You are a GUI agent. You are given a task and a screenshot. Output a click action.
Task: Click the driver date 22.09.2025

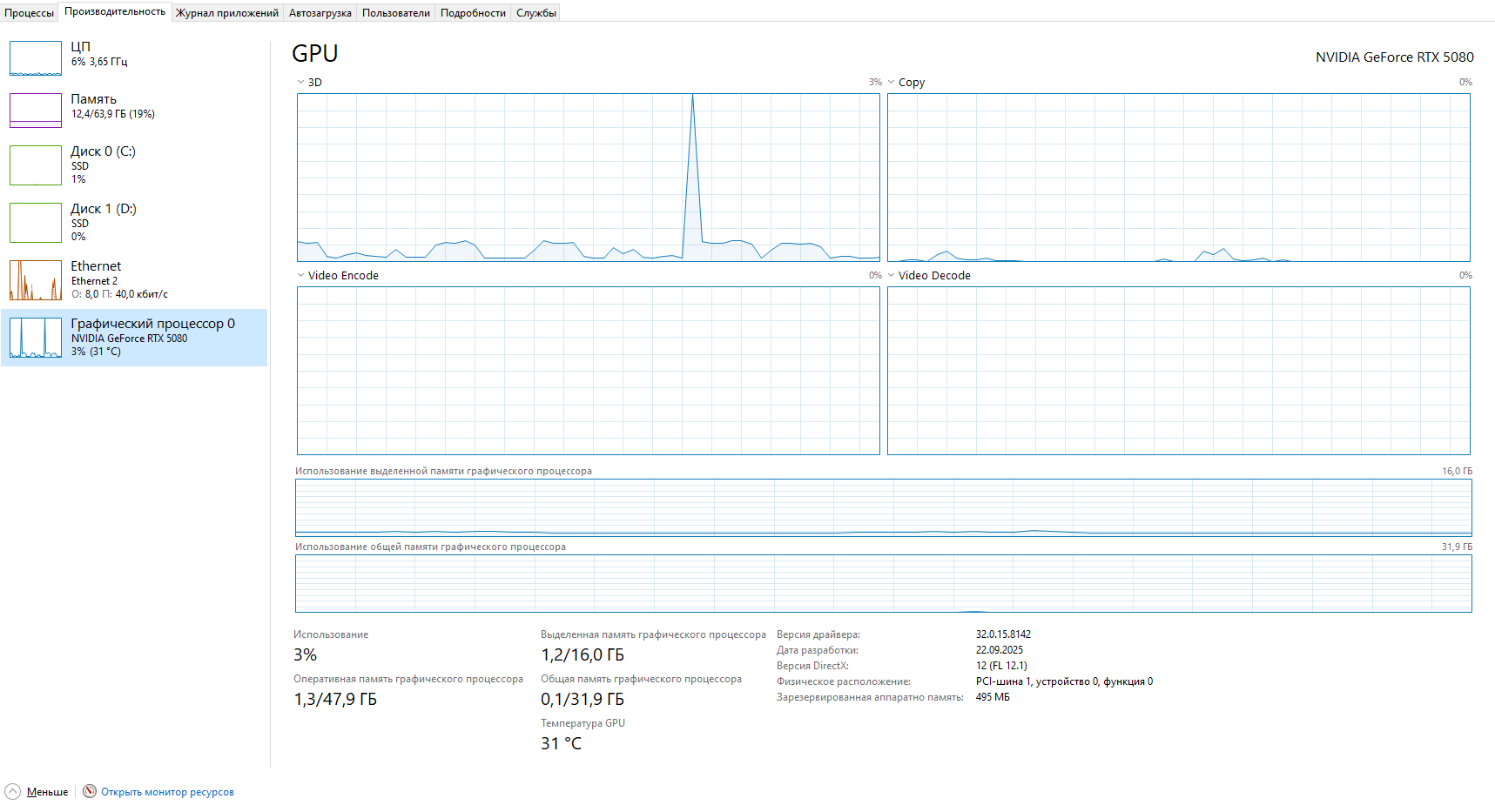point(1000,650)
